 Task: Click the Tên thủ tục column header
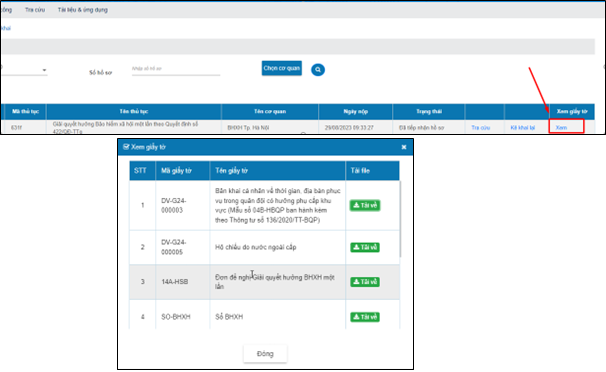coord(134,112)
